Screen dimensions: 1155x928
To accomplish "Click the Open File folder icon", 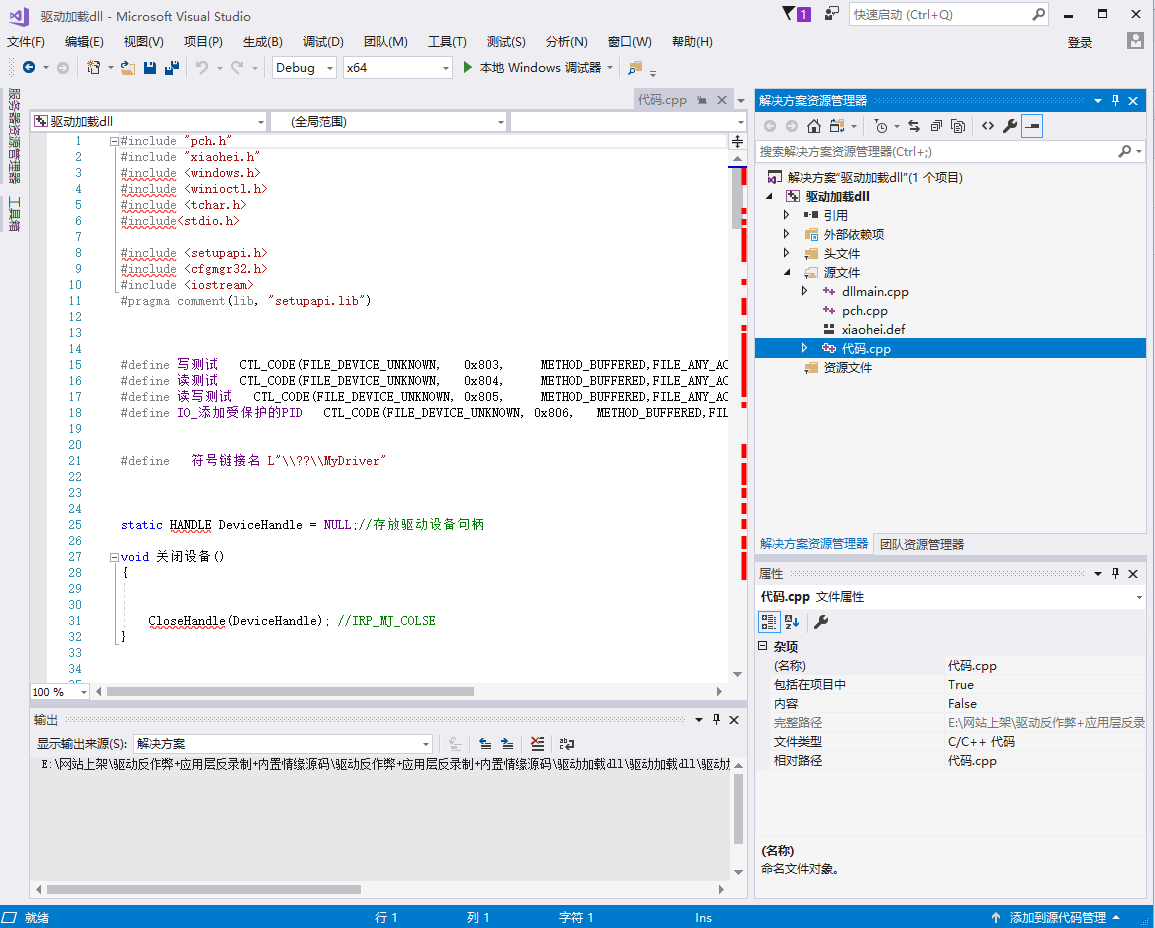I will (127, 68).
